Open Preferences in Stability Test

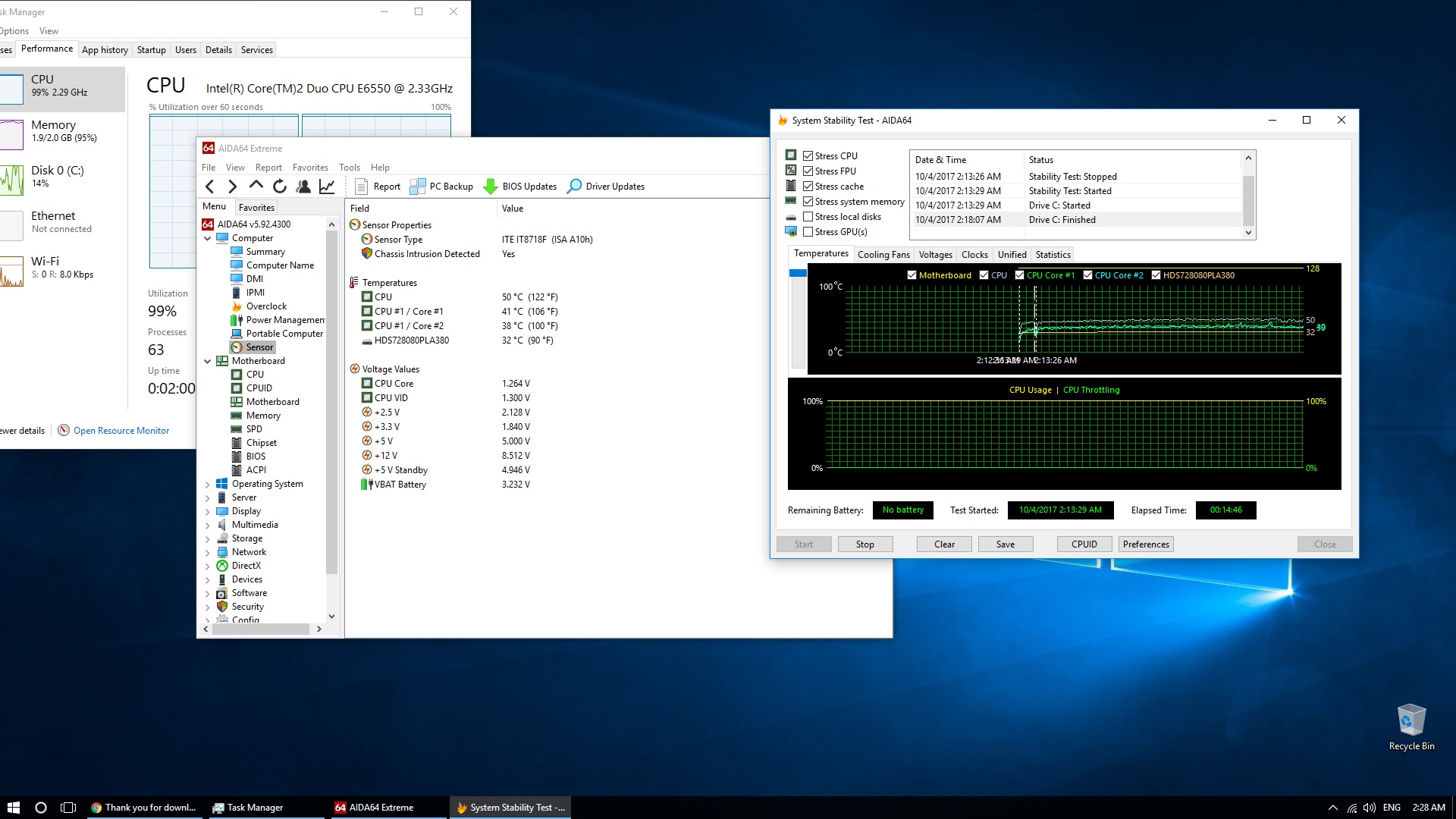1146,544
